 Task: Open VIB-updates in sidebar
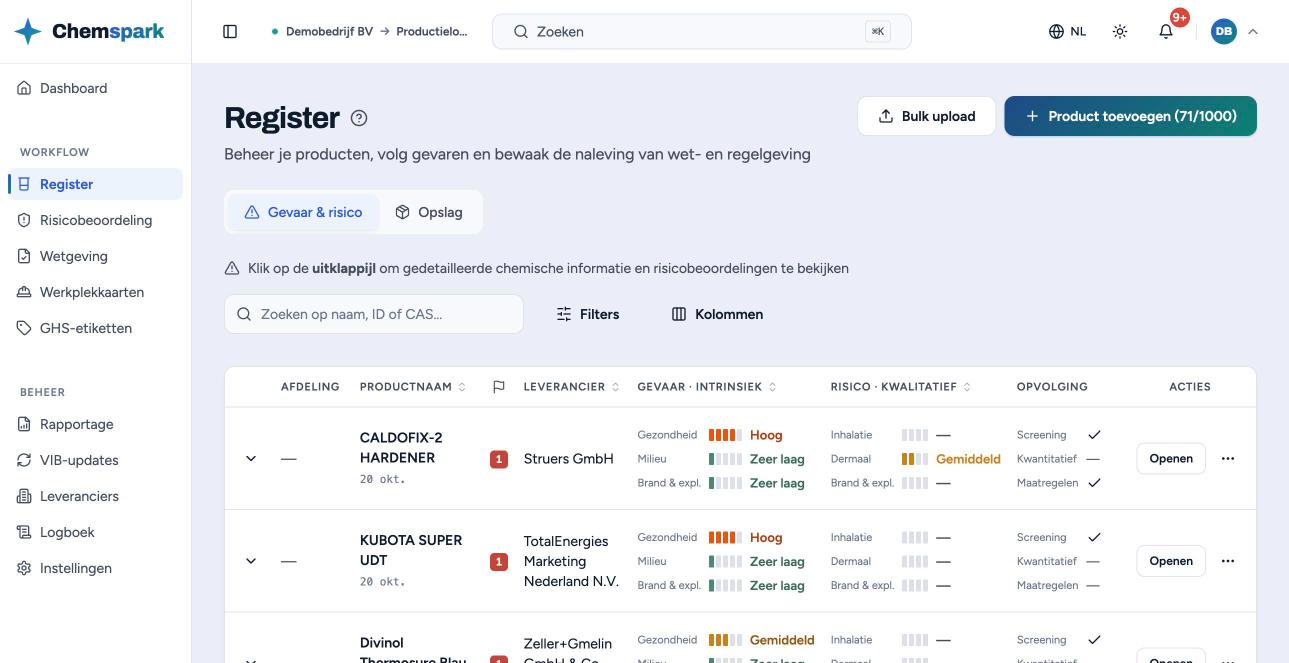pyautogui.click(x=95, y=460)
